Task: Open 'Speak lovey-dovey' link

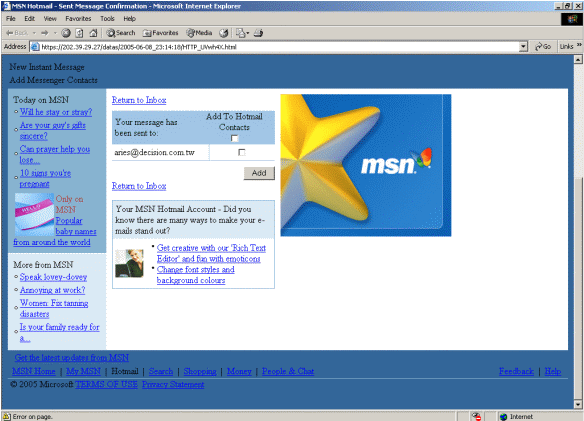Action: [53, 277]
